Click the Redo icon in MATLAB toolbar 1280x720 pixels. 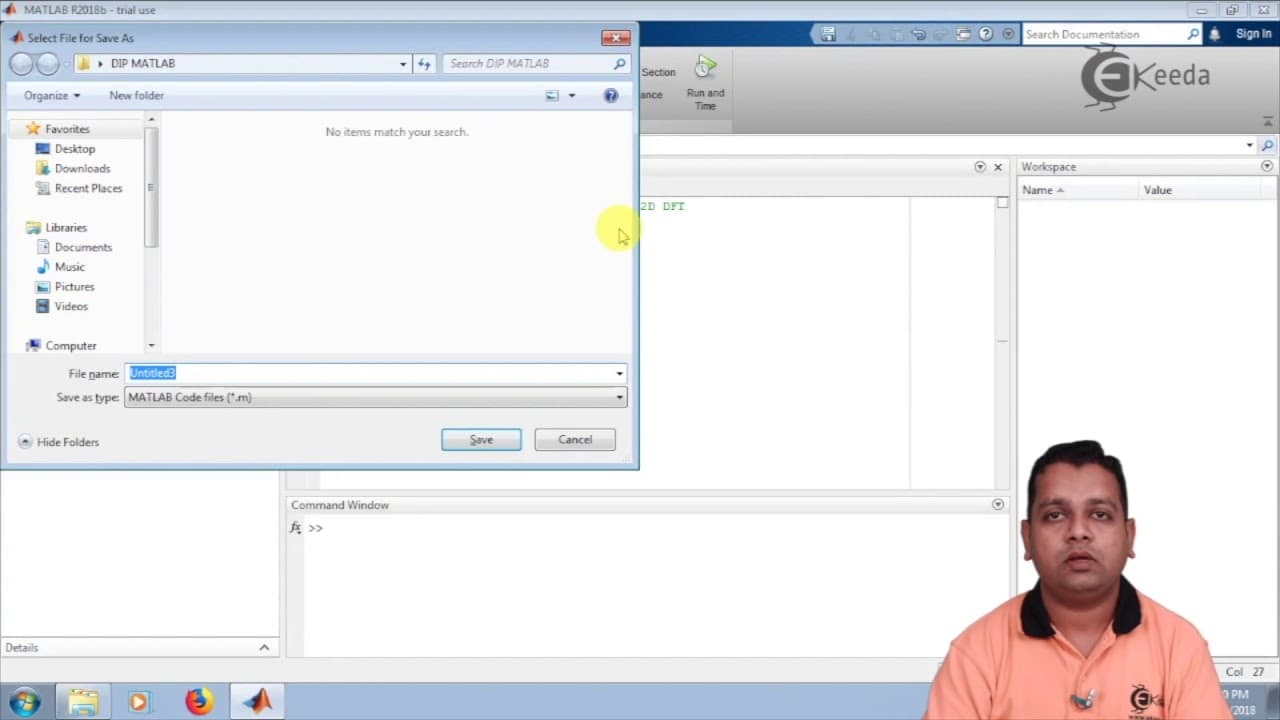tap(941, 34)
